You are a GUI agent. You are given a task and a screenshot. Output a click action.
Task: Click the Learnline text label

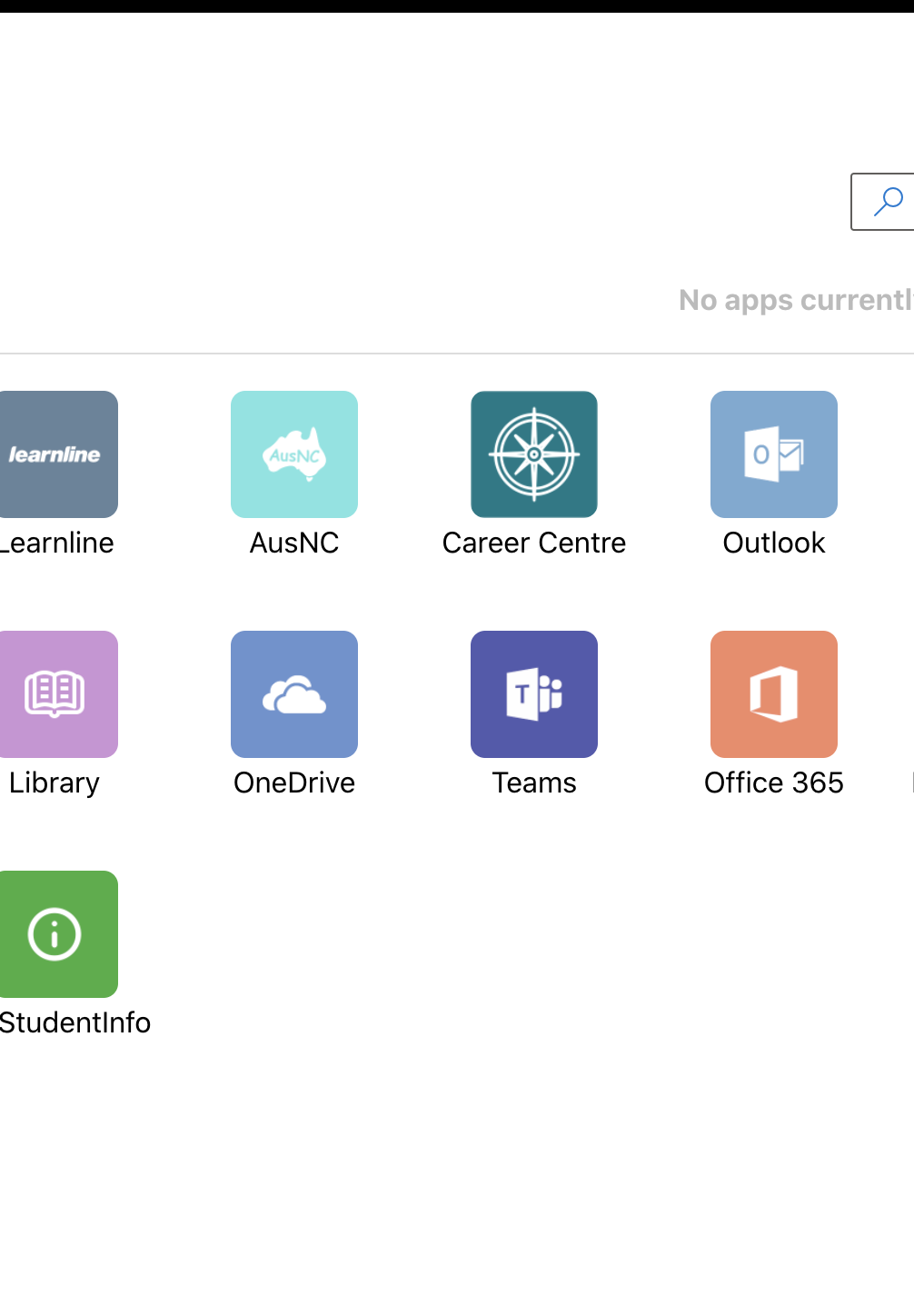tap(56, 543)
